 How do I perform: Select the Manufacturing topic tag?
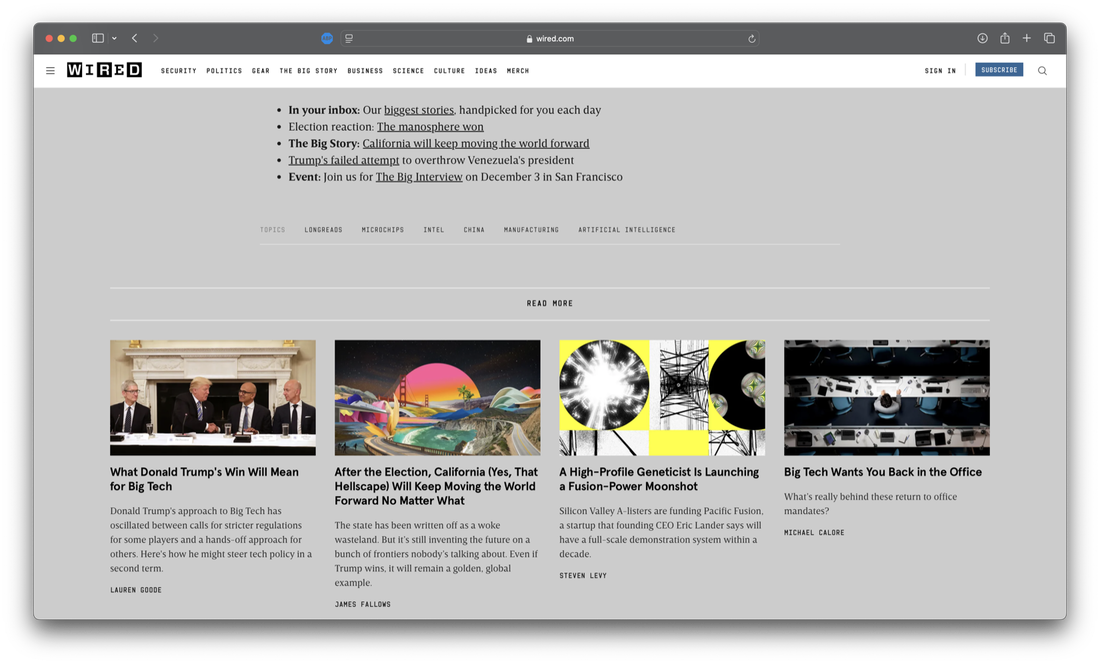pos(531,230)
